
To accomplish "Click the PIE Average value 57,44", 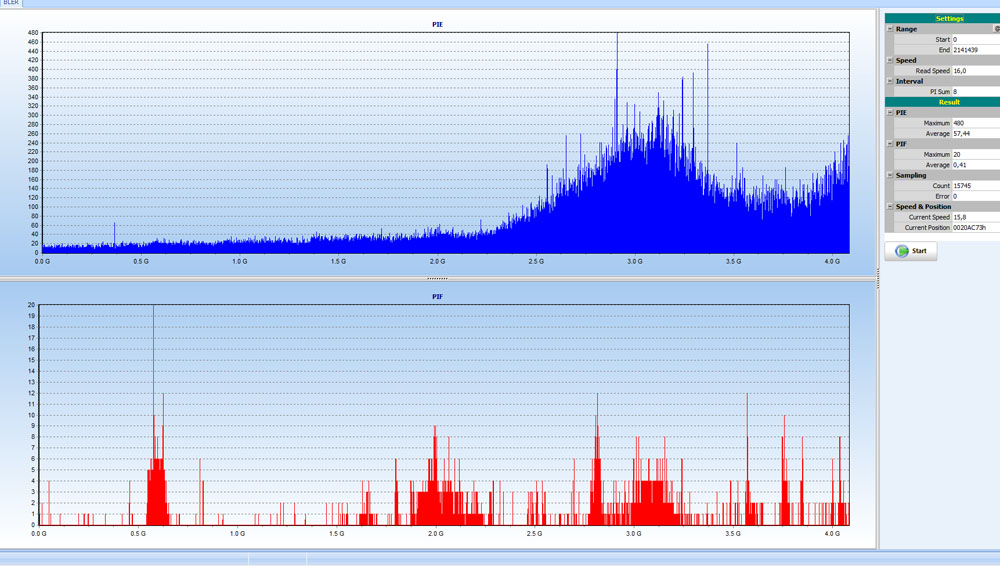I will pos(976,133).
